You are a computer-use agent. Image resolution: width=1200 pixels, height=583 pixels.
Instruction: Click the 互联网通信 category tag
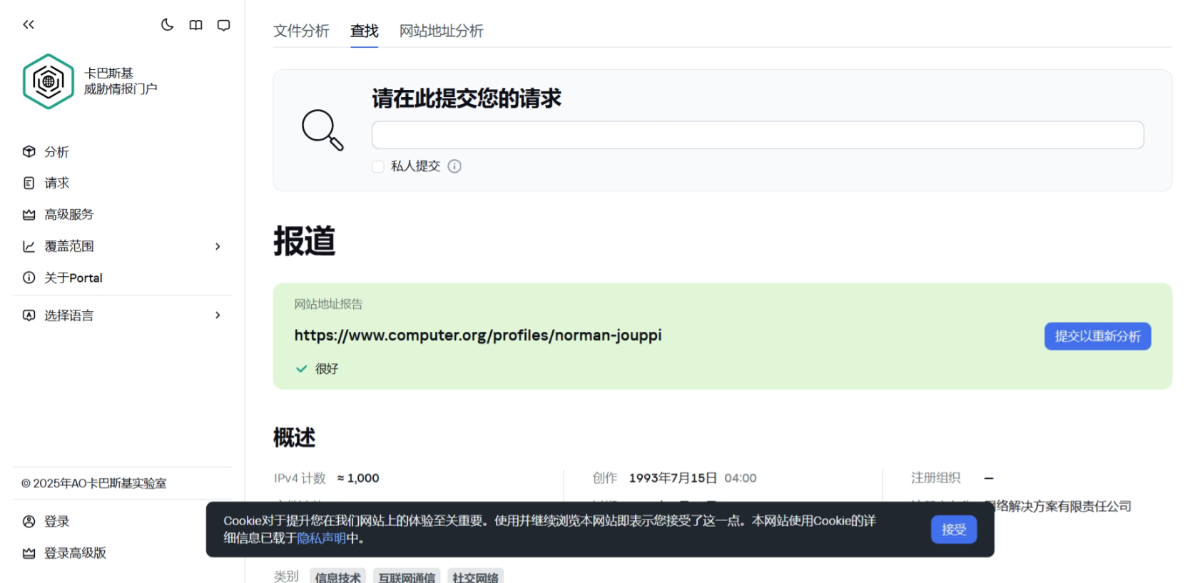pos(405,577)
